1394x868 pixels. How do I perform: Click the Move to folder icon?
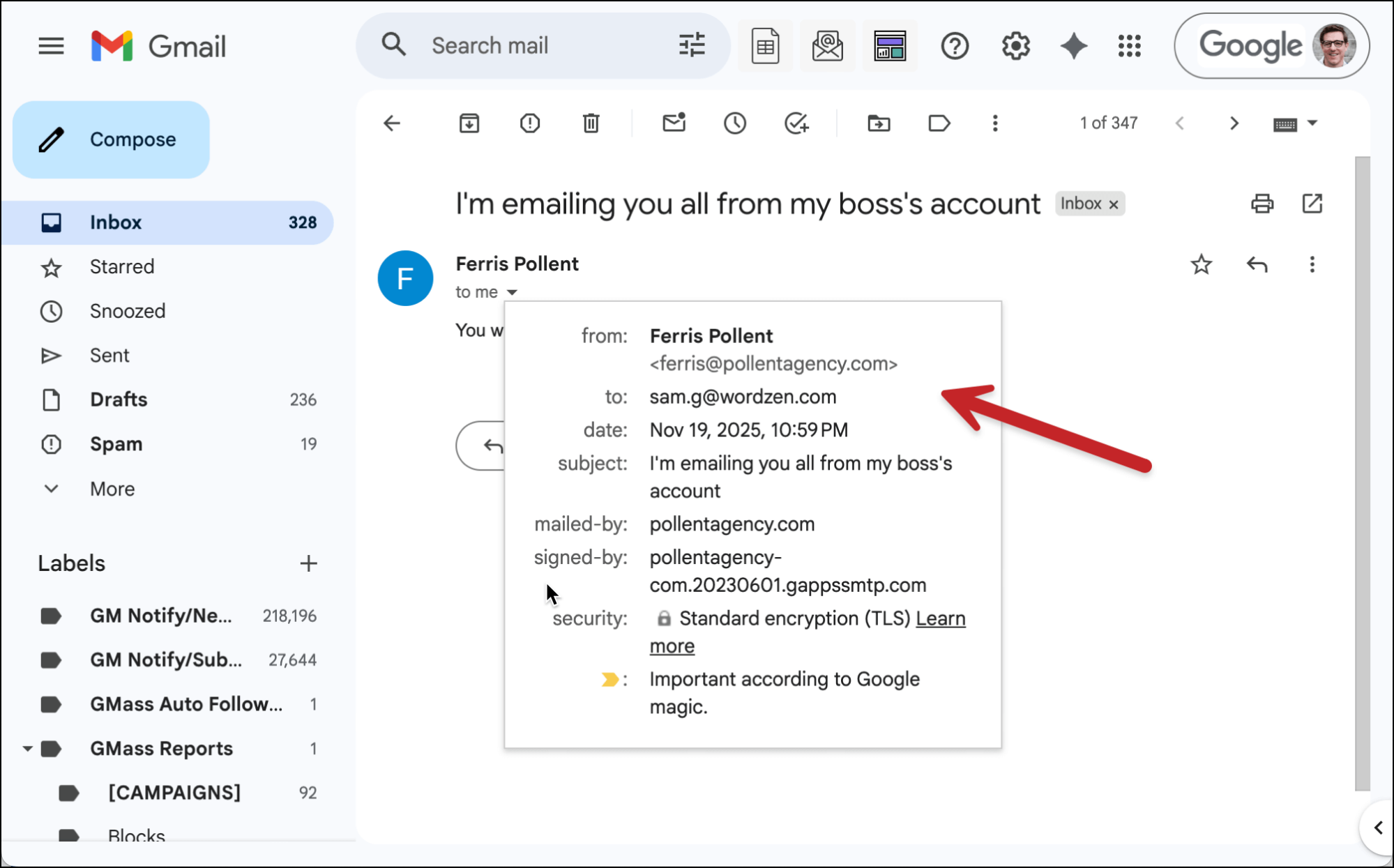(x=879, y=123)
